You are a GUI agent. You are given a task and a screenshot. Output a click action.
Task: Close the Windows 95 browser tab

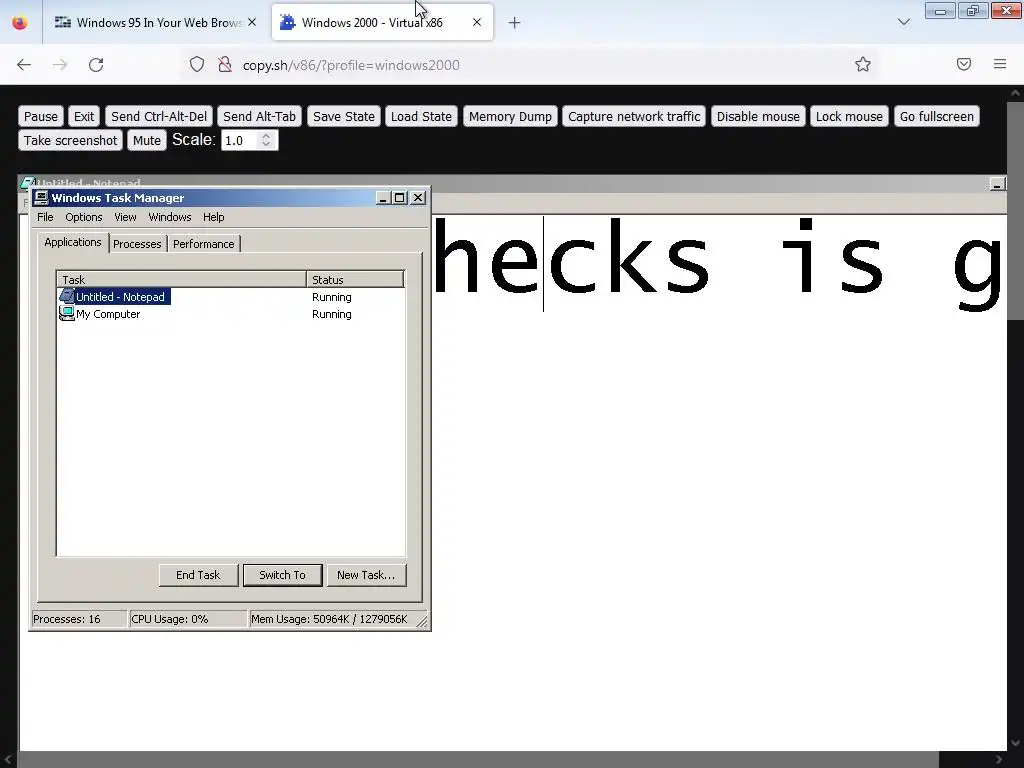252,22
